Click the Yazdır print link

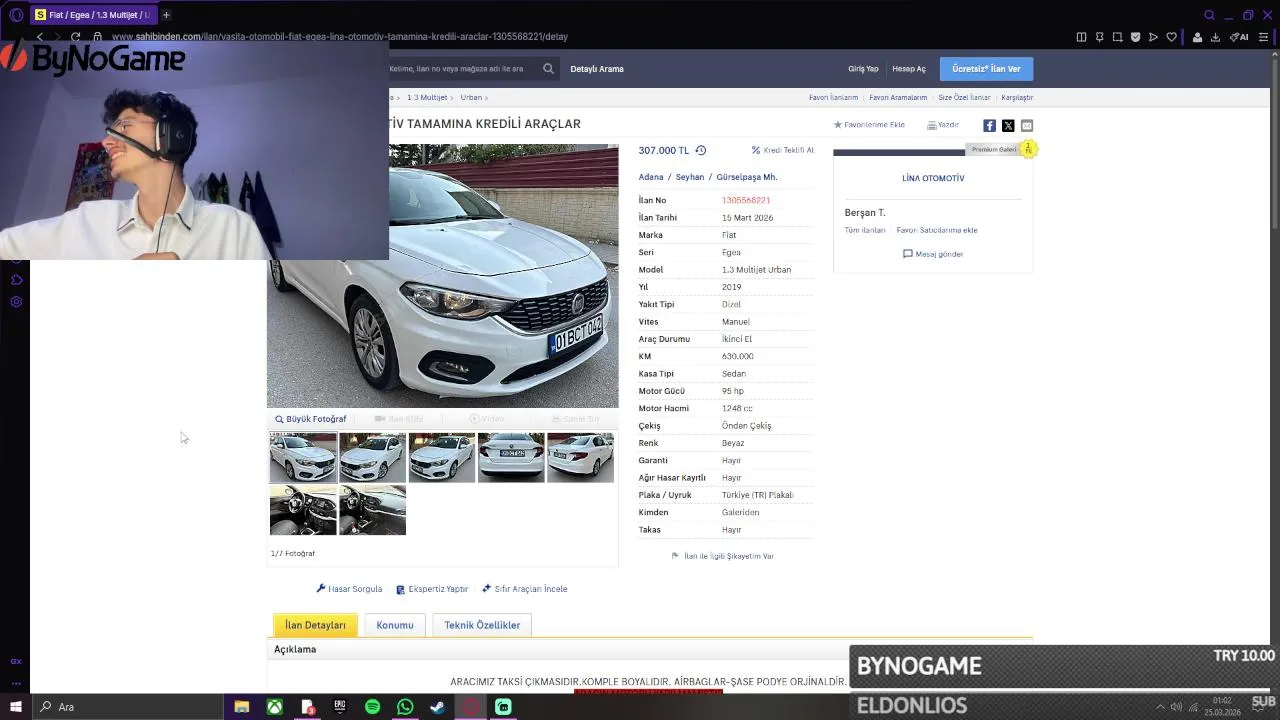coord(943,125)
